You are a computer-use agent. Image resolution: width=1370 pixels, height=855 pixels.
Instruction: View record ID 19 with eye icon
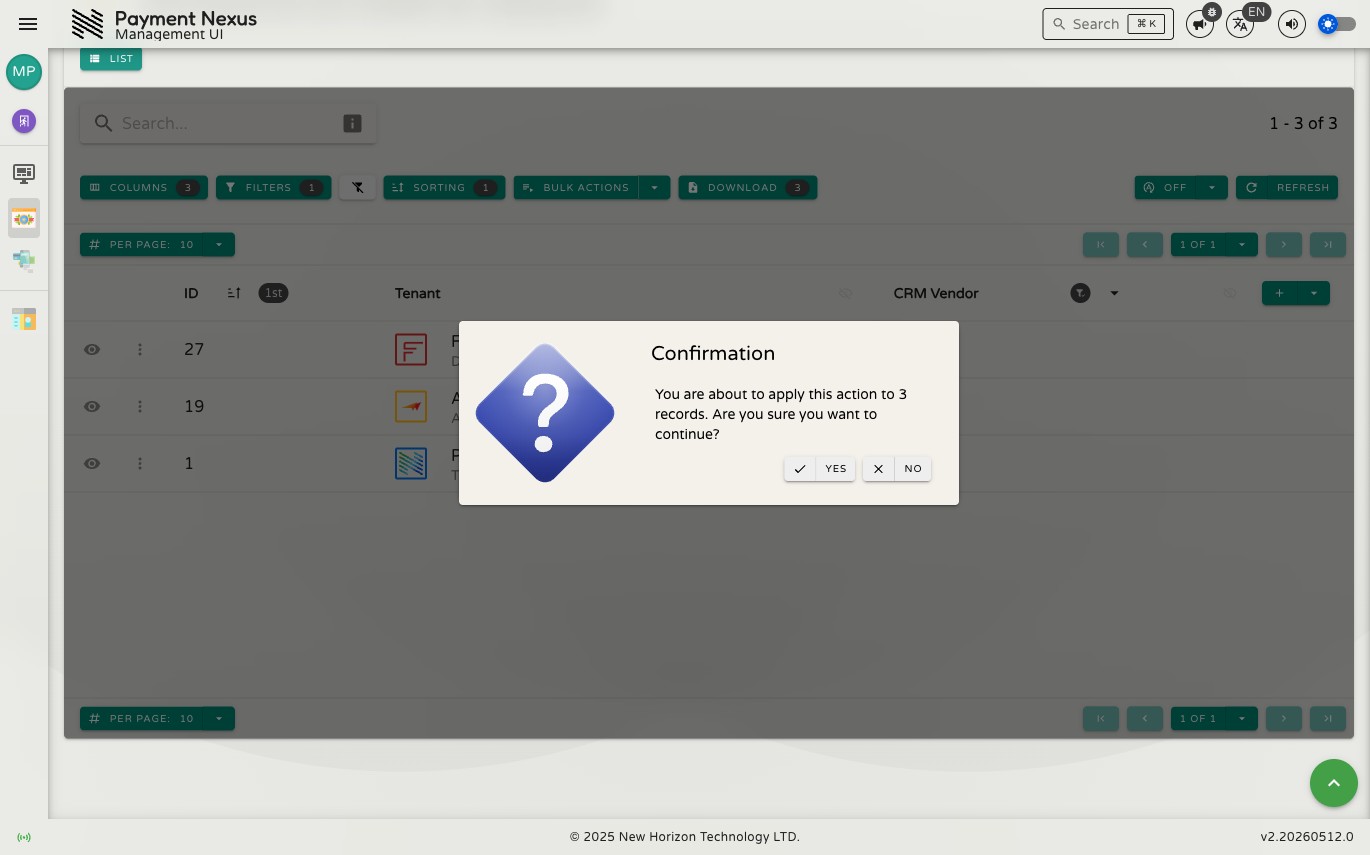point(92,406)
